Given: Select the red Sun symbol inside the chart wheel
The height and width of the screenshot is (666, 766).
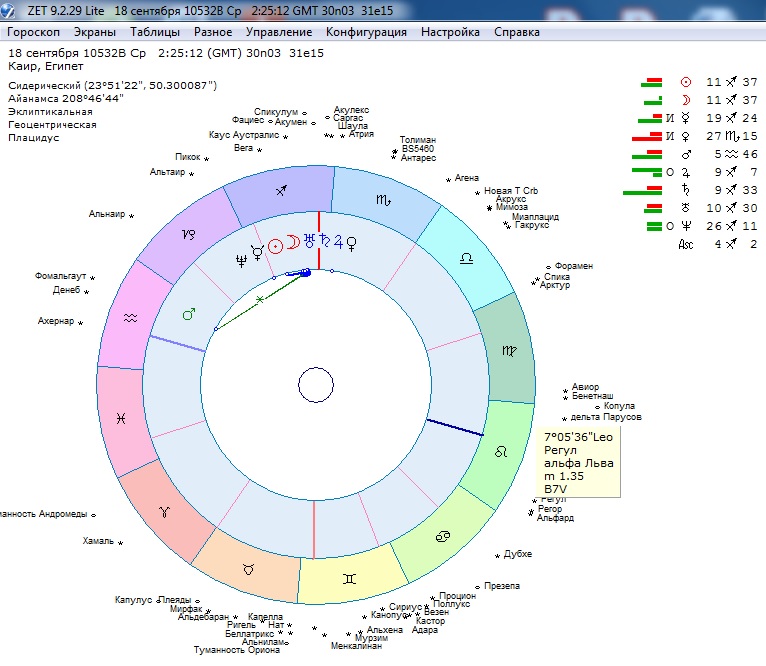Looking at the screenshot, I should [x=275, y=243].
